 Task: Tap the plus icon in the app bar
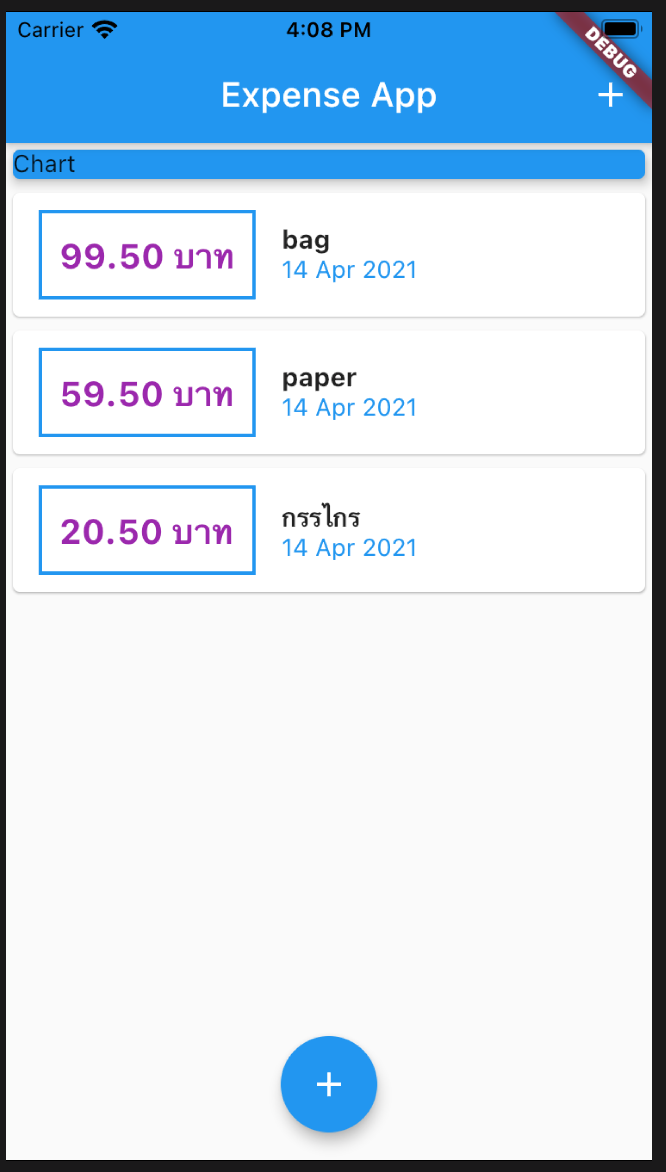(611, 95)
